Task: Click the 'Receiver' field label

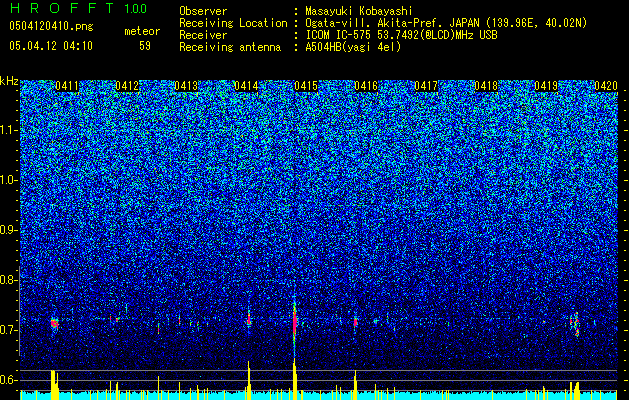Action: tap(203, 35)
